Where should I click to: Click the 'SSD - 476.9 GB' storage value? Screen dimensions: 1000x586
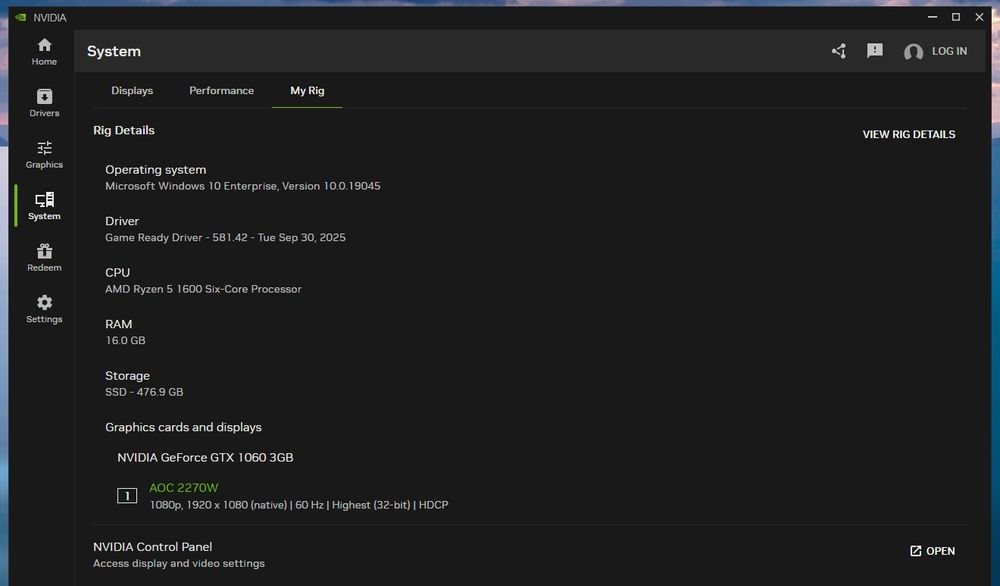click(x=144, y=392)
